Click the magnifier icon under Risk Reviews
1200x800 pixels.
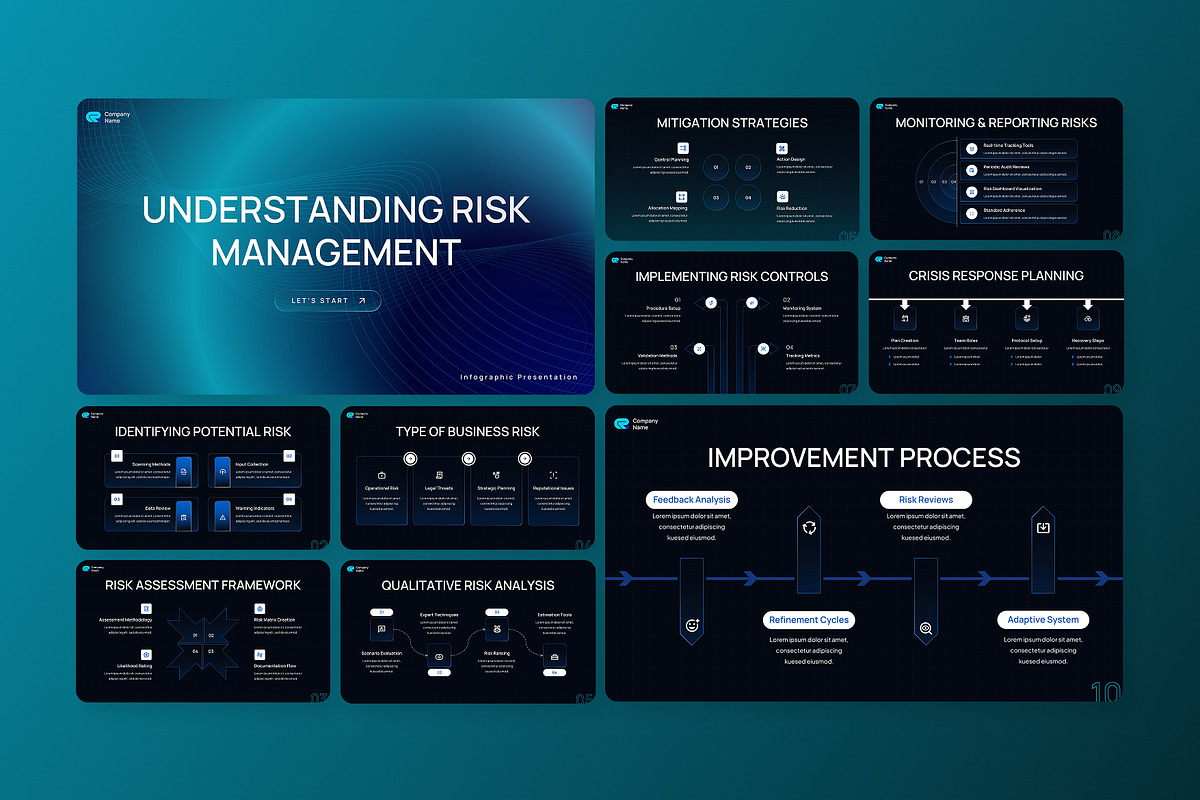[x=926, y=628]
